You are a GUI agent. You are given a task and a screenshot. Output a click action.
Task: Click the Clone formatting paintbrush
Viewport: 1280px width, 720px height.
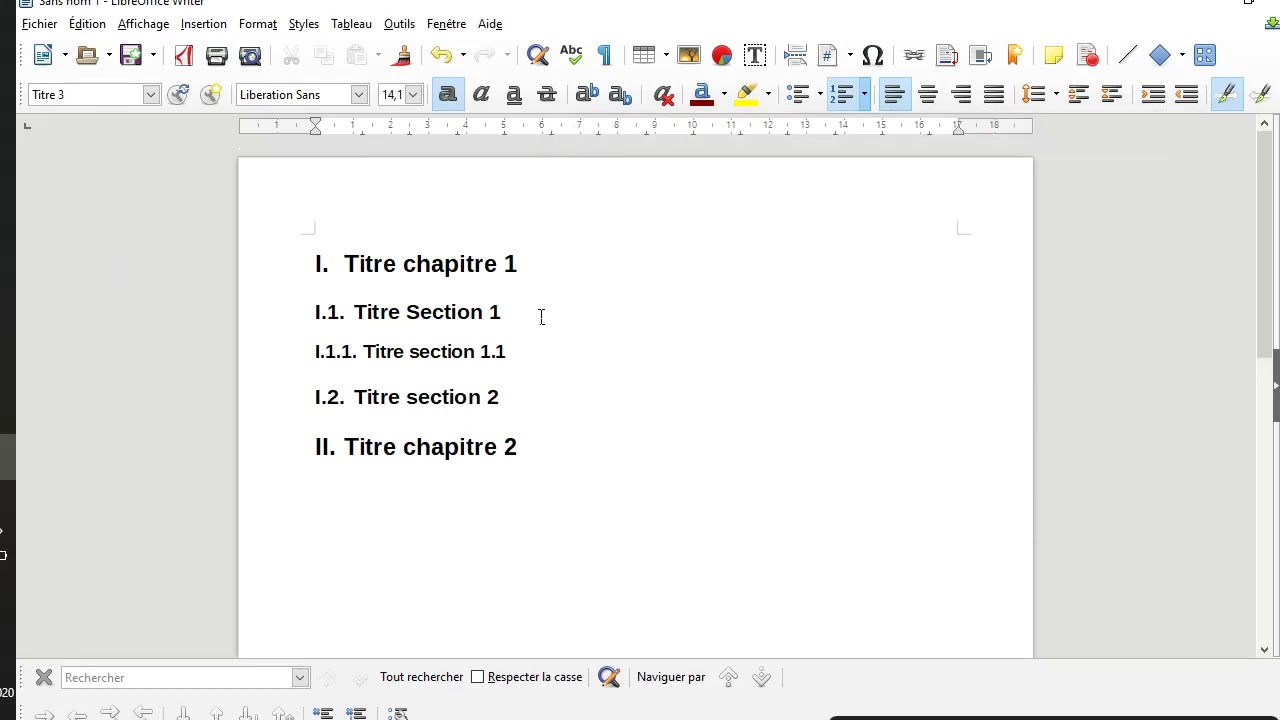click(402, 56)
